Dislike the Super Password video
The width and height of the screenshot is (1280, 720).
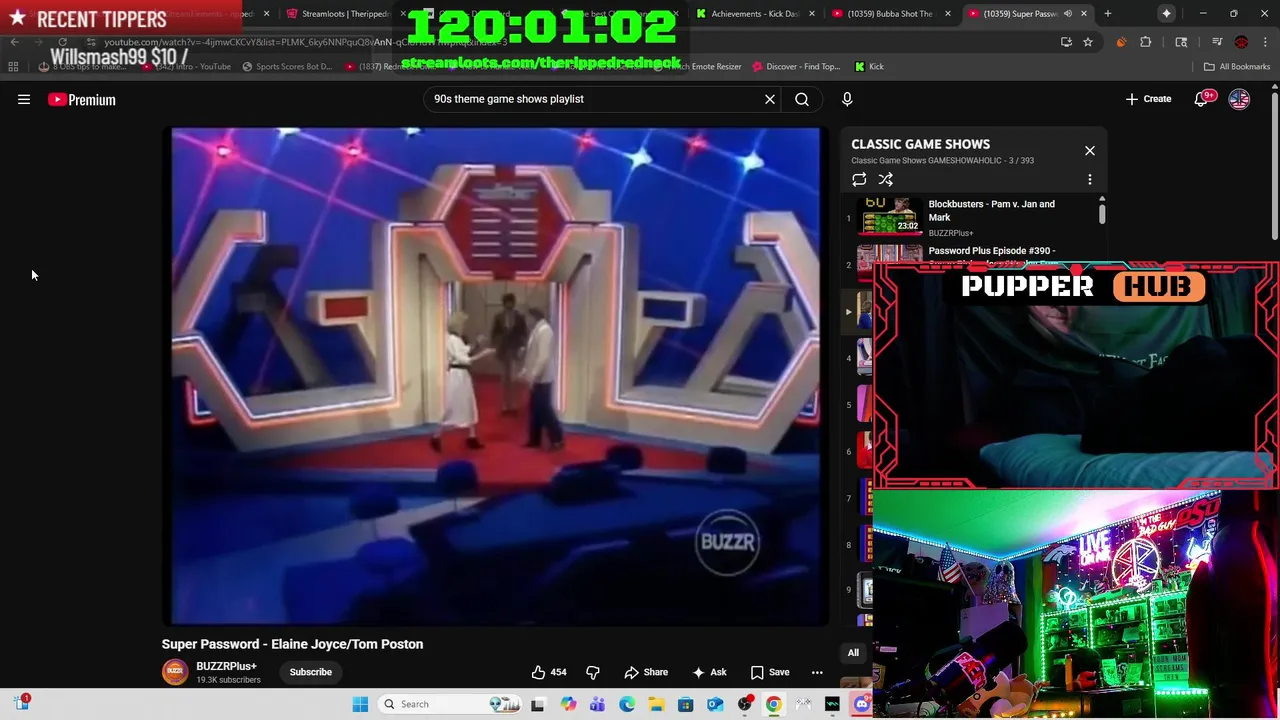tap(593, 672)
